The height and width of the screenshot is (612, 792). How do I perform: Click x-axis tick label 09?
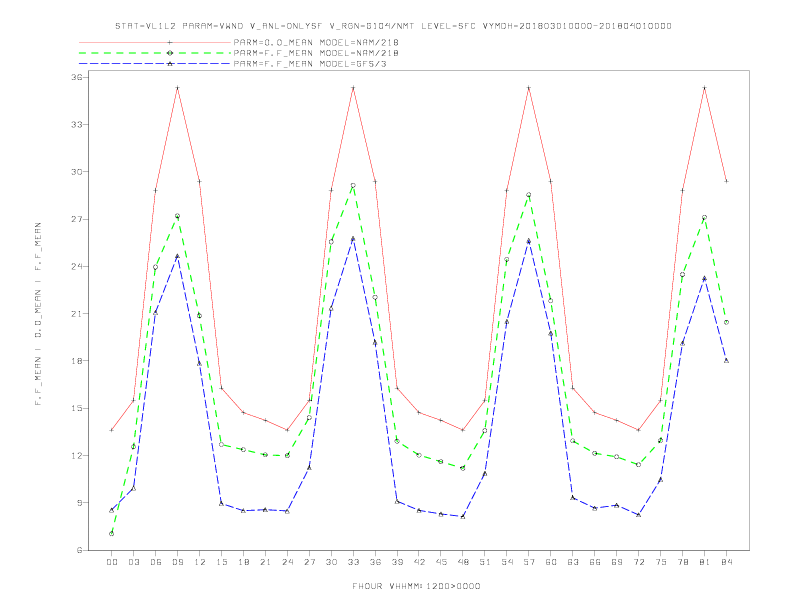pyautogui.click(x=177, y=562)
